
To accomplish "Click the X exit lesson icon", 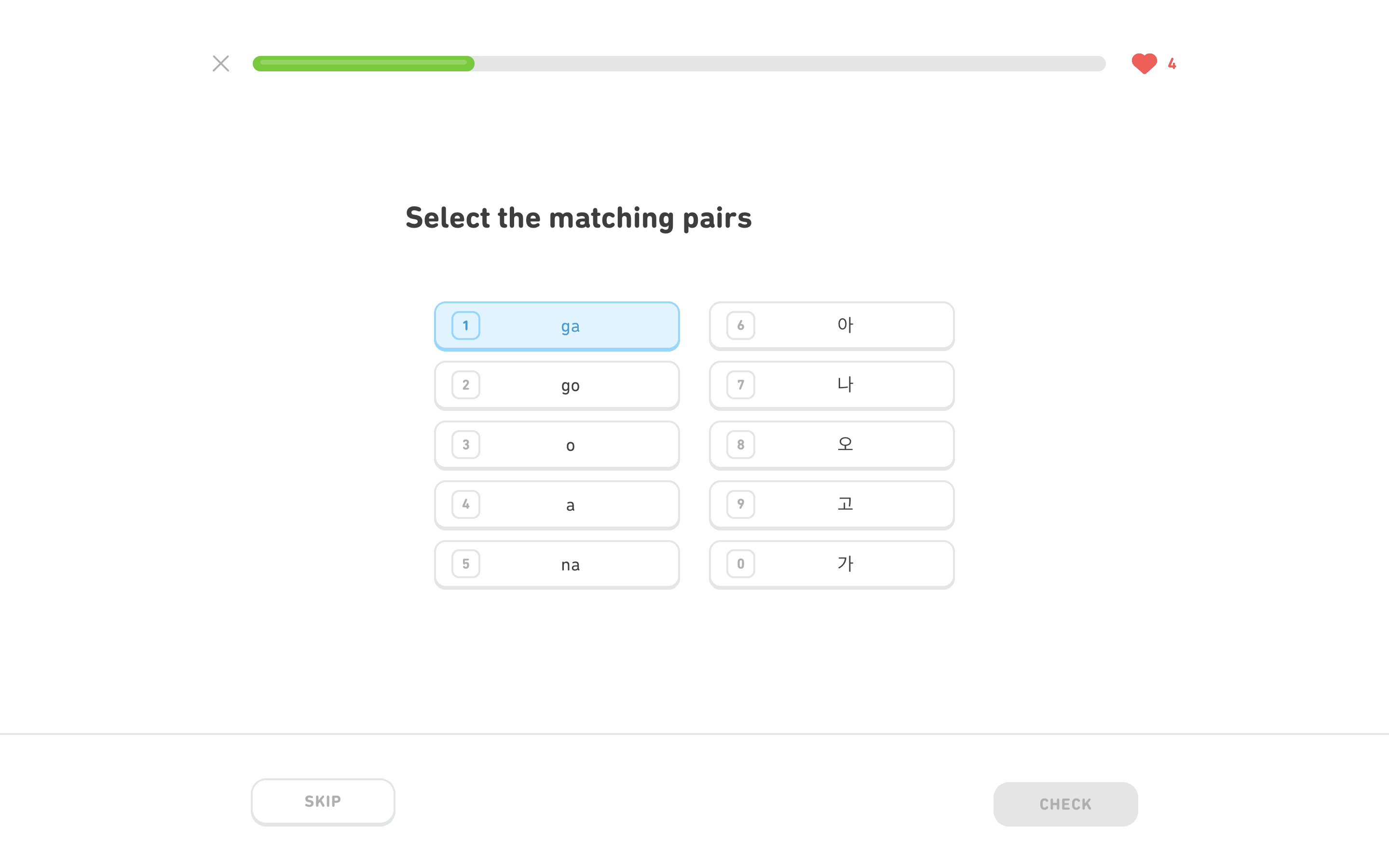I will pos(220,63).
